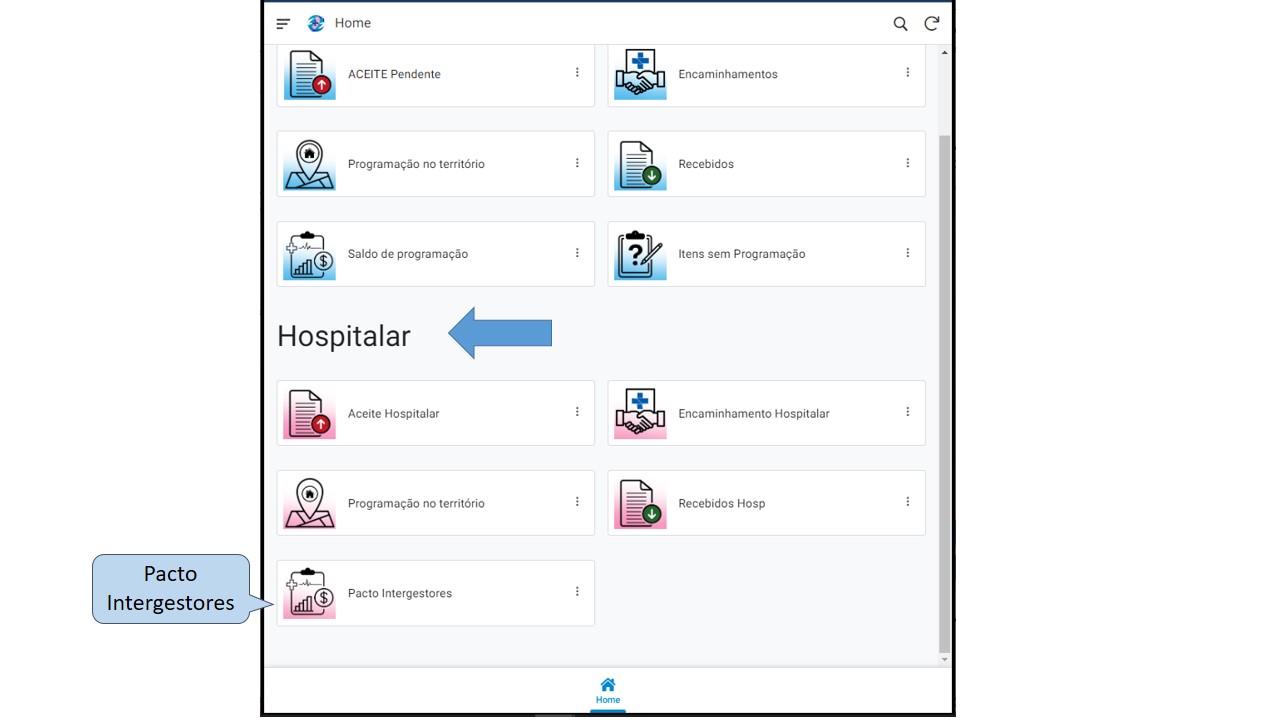Open the Encaminhamento Hospitalar card

tap(753, 414)
